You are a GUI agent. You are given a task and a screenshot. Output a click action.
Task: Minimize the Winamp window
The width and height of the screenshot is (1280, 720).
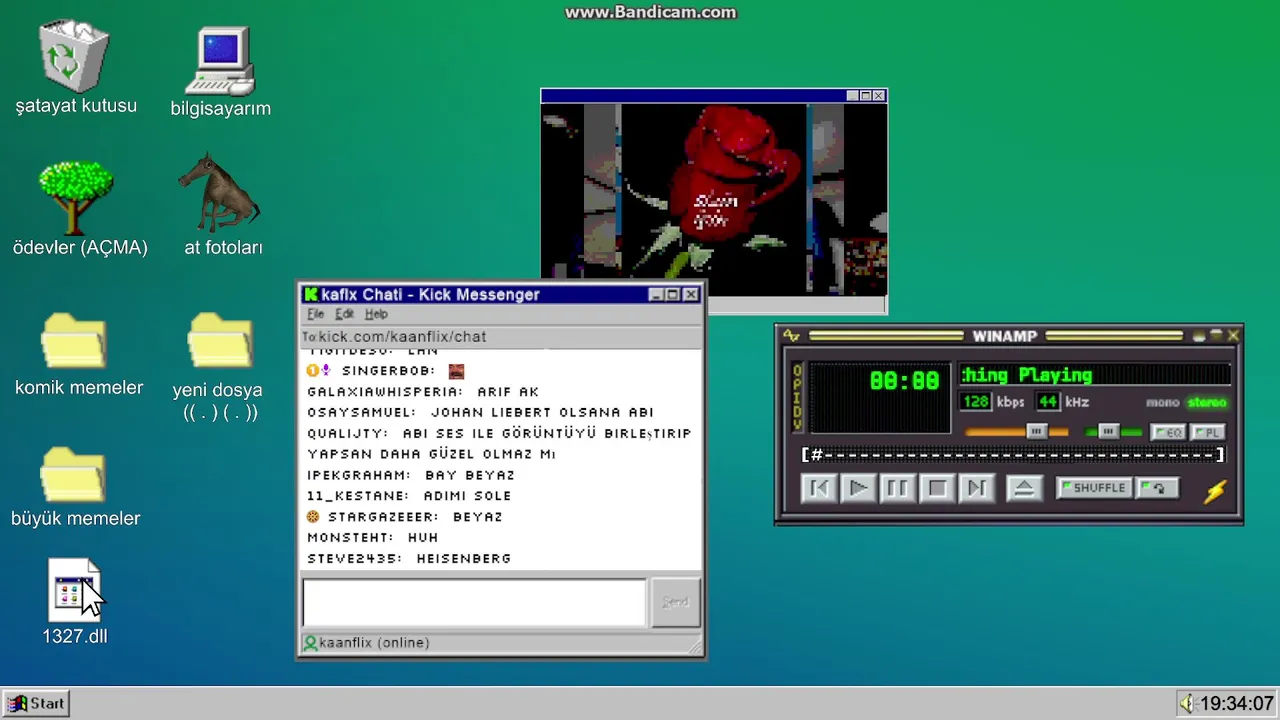tap(1199, 336)
